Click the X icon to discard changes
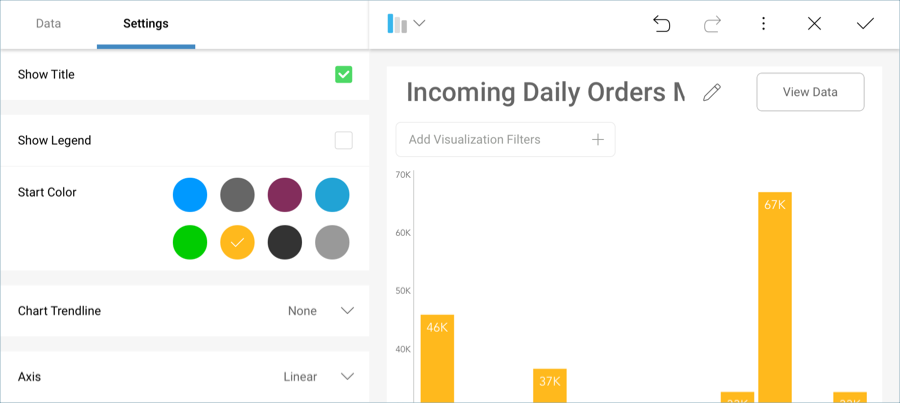The height and width of the screenshot is (403, 900). [x=814, y=24]
